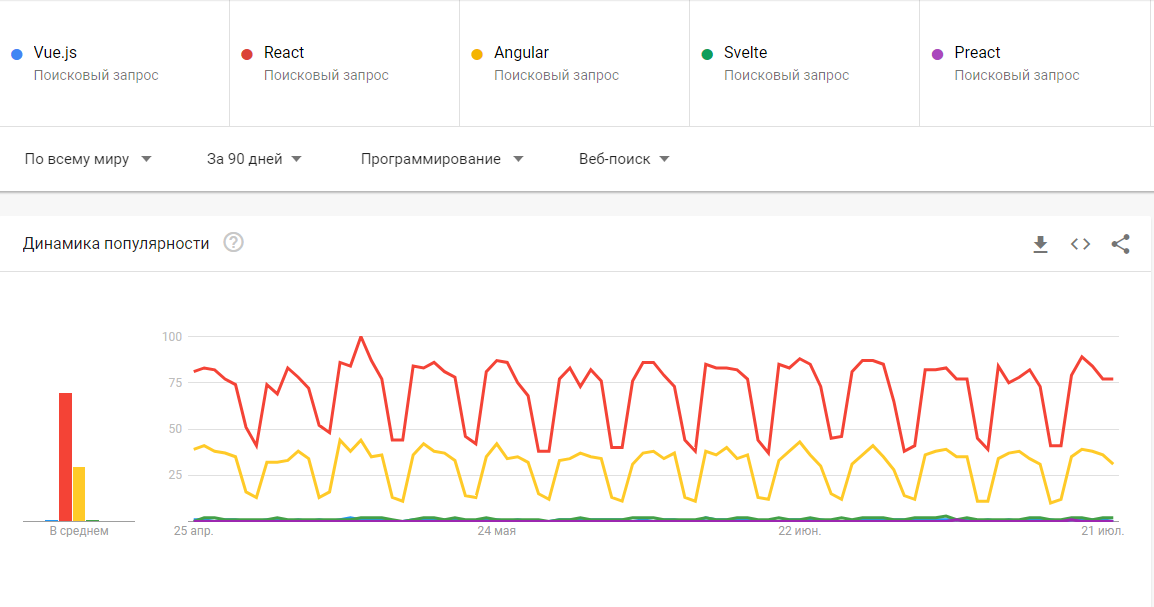Click the embed code icon
The image size is (1154, 607).
(x=1080, y=244)
